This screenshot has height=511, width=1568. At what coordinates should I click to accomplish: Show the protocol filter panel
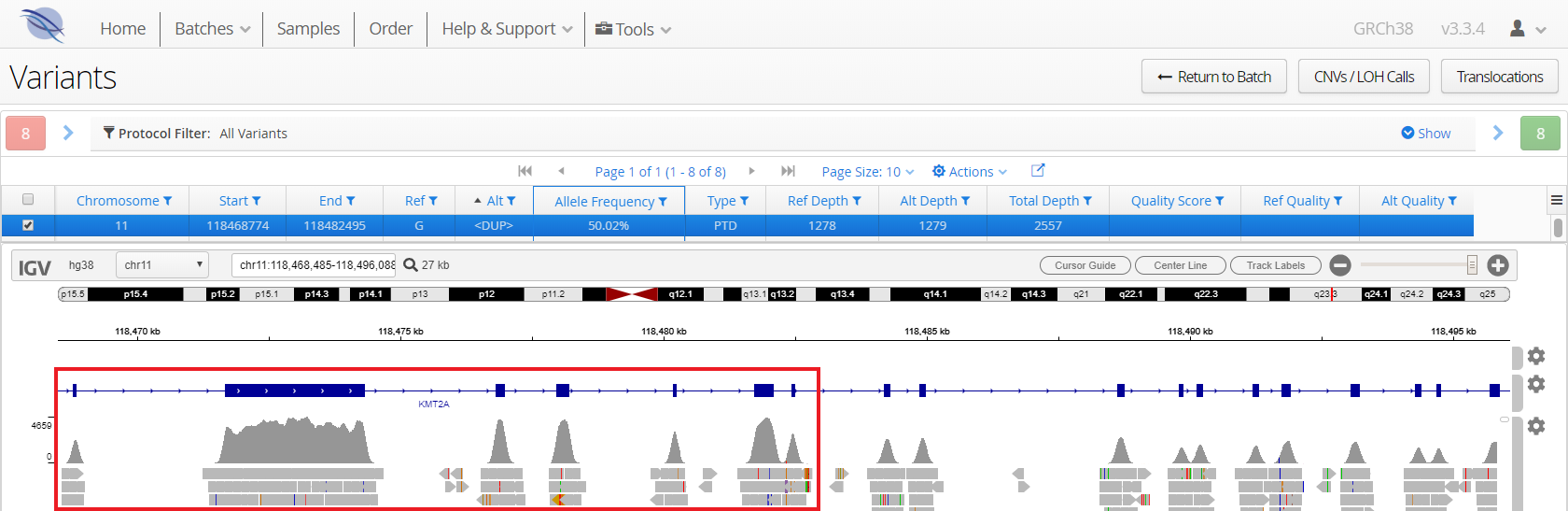(1426, 133)
